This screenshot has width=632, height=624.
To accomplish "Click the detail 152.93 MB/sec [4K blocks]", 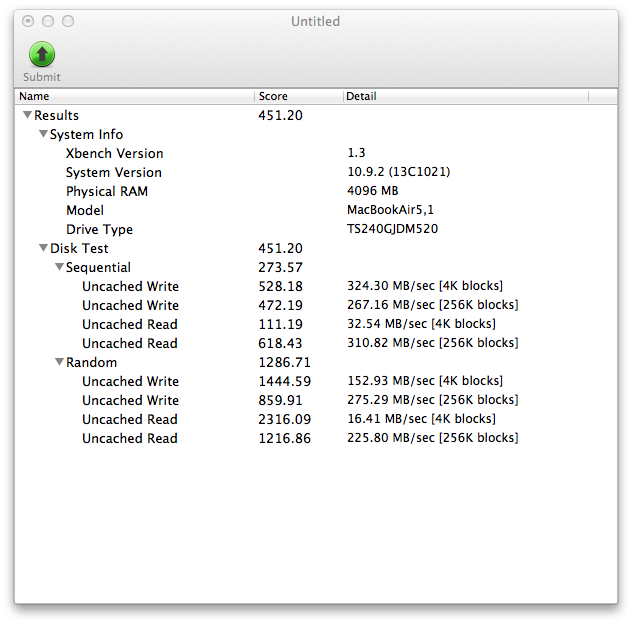I will (425, 381).
